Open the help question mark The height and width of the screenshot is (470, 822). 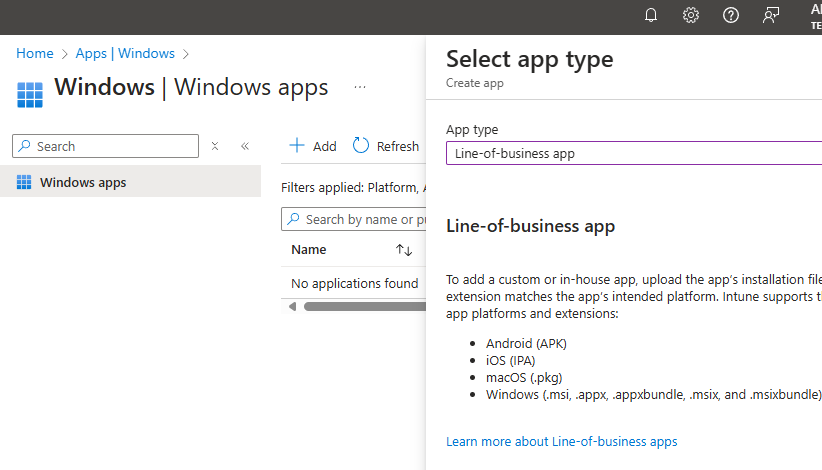pos(730,15)
